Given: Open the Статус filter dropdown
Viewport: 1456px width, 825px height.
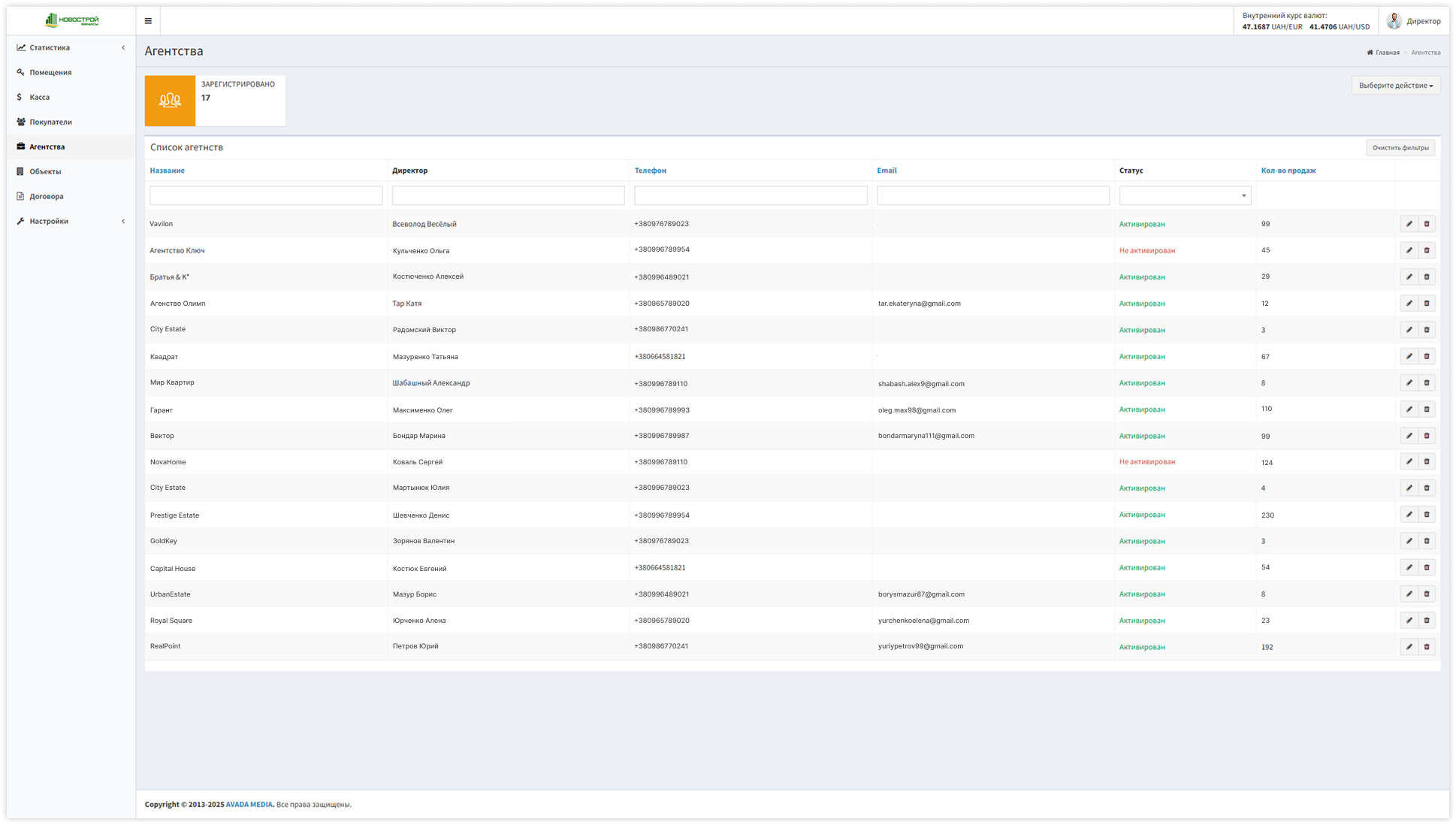Looking at the screenshot, I should coord(1184,195).
